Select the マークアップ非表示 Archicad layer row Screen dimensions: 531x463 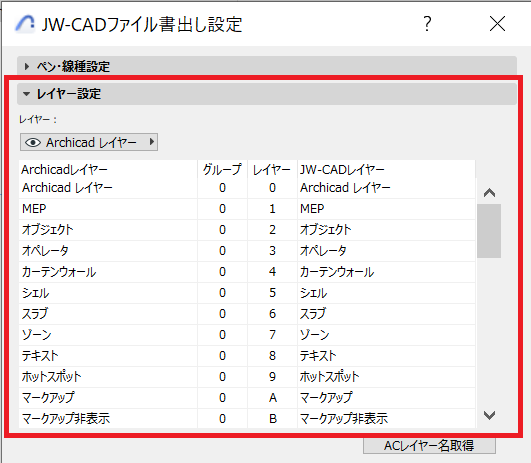tap(108, 419)
